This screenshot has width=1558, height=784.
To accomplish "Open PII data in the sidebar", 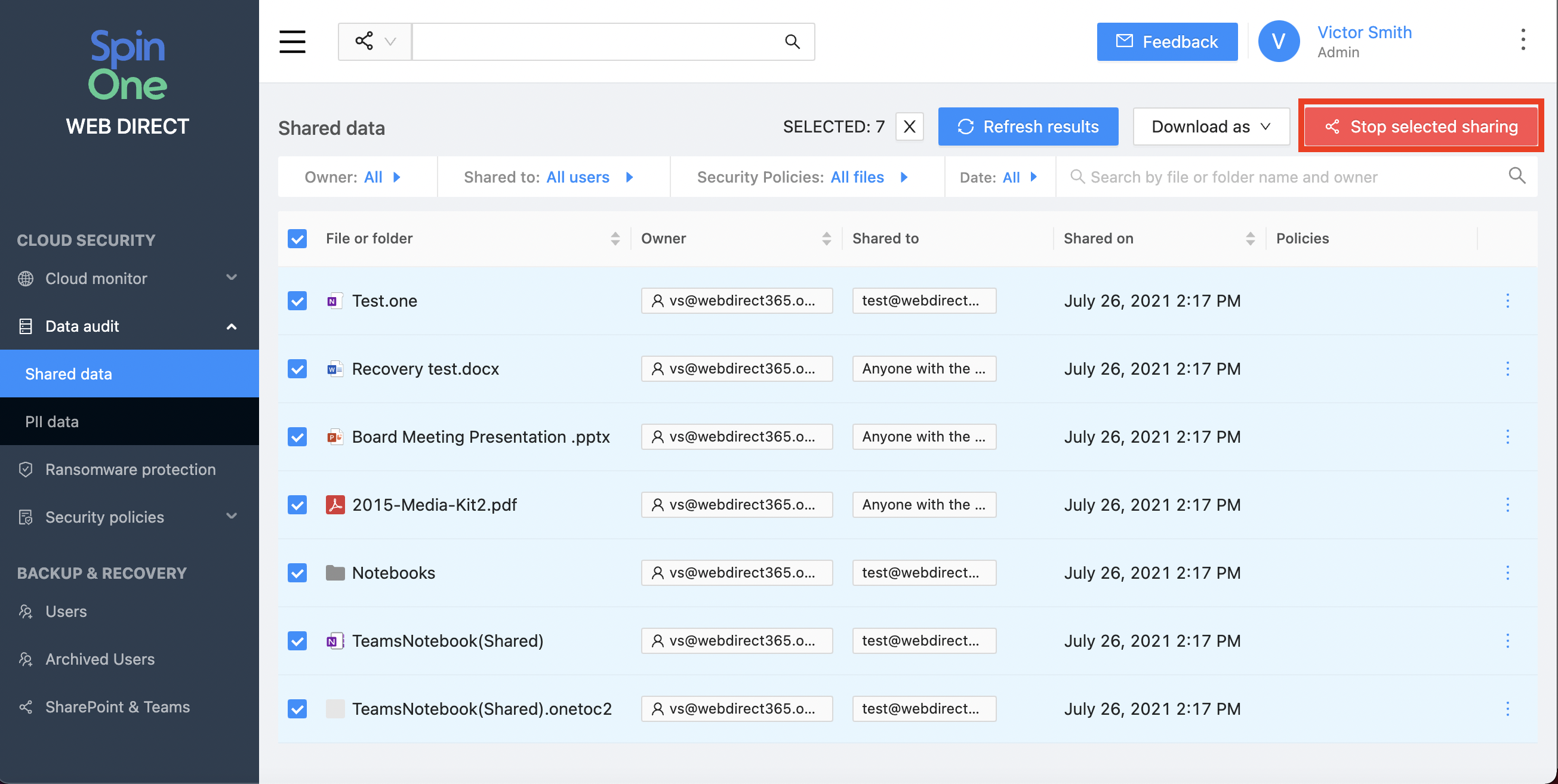I will [x=52, y=421].
